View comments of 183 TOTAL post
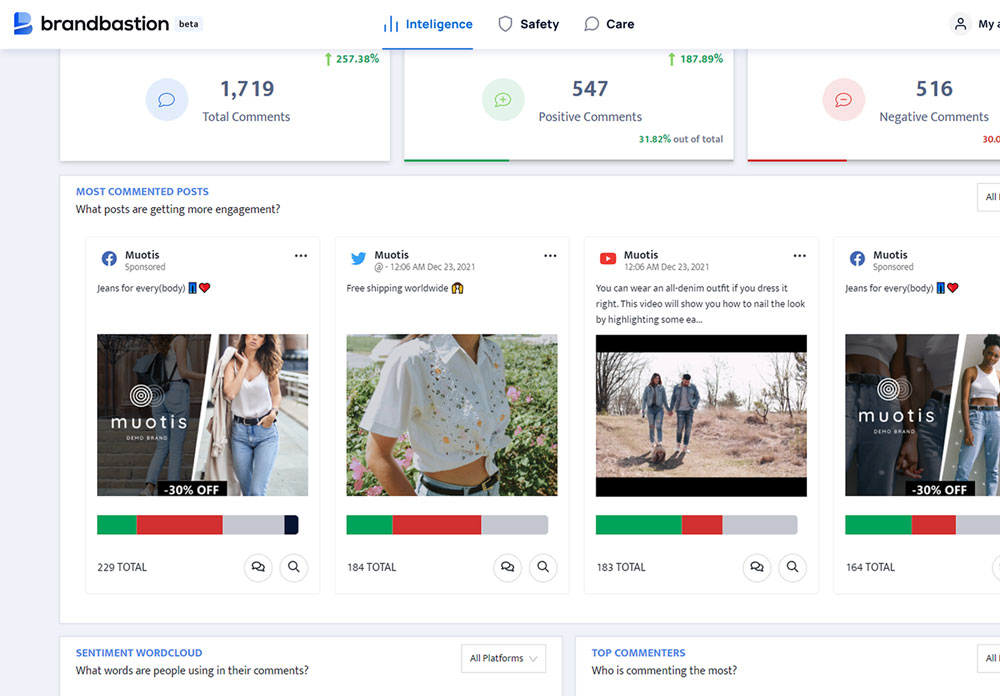The height and width of the screenshot is (696, 1000). (x=757, y=567)
